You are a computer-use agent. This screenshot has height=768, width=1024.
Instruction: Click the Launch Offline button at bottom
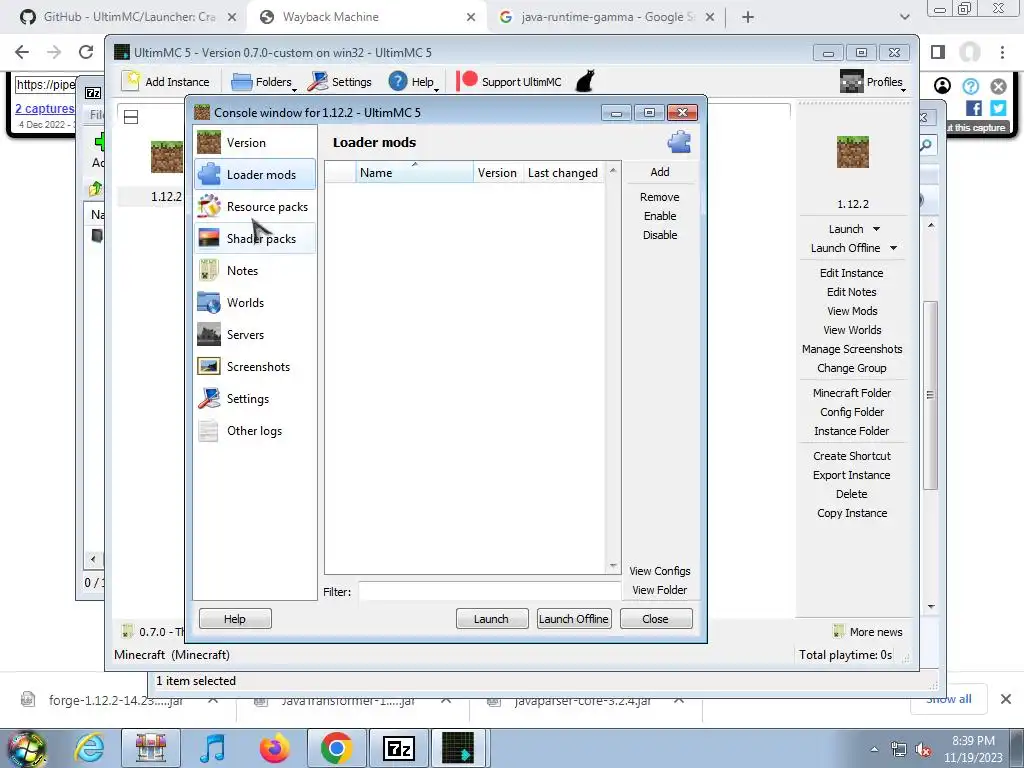tap(574, 618)
